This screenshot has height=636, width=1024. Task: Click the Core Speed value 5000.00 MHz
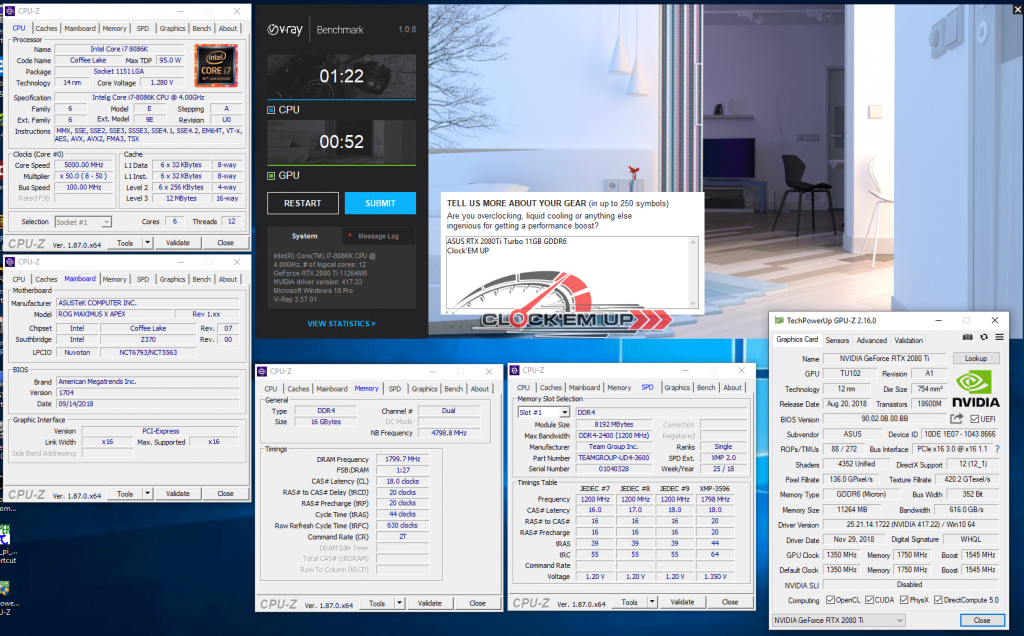84,165
